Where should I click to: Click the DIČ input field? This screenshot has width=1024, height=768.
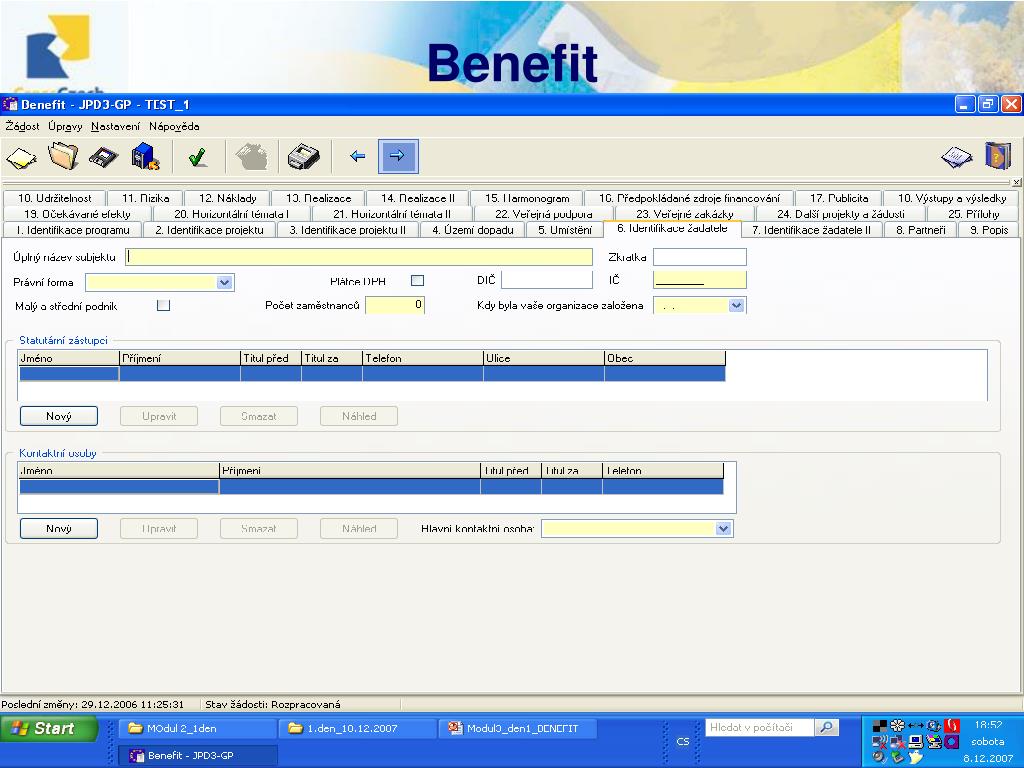click(547, 280)
